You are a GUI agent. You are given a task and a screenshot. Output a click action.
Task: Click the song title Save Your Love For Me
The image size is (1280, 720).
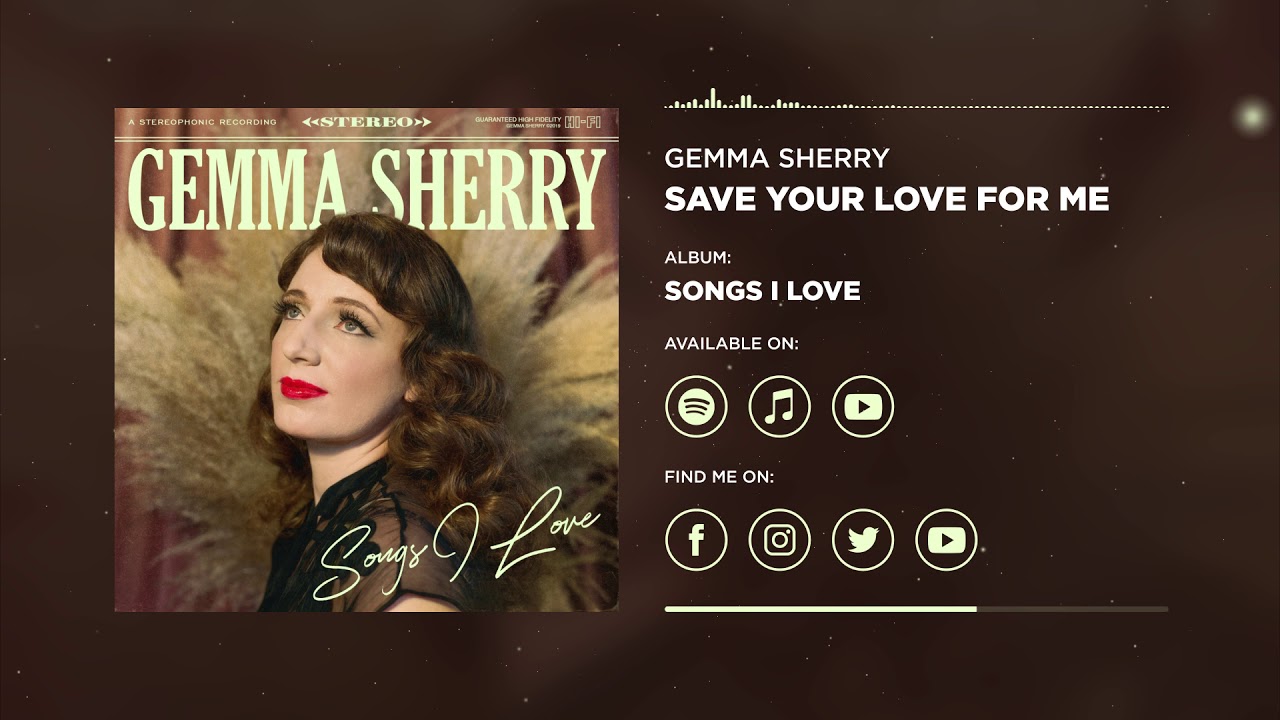(887, 199)
